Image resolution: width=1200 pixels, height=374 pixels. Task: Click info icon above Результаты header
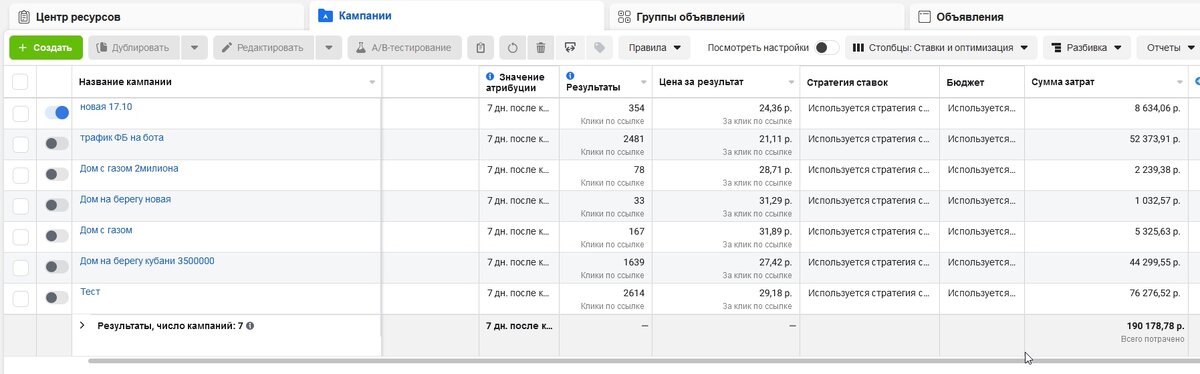(x=570, y=75)
